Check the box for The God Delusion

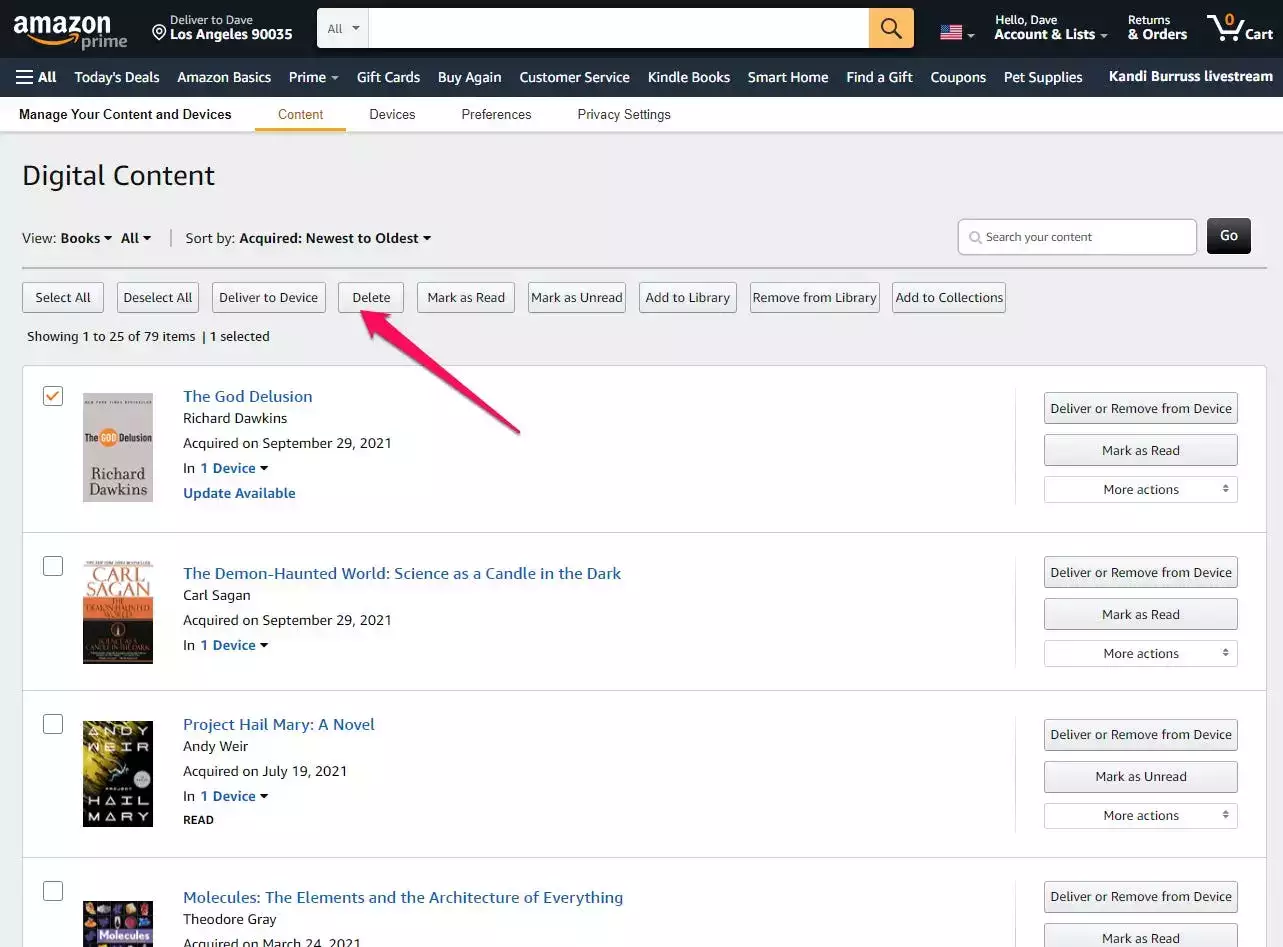[x=53, y=396]
